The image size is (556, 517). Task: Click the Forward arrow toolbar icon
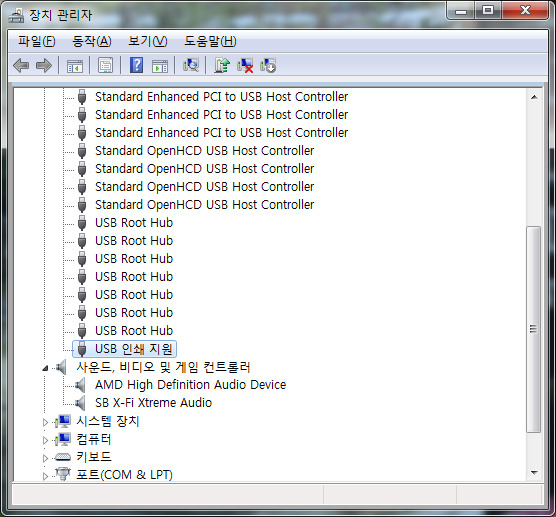[x=44, y=66]
